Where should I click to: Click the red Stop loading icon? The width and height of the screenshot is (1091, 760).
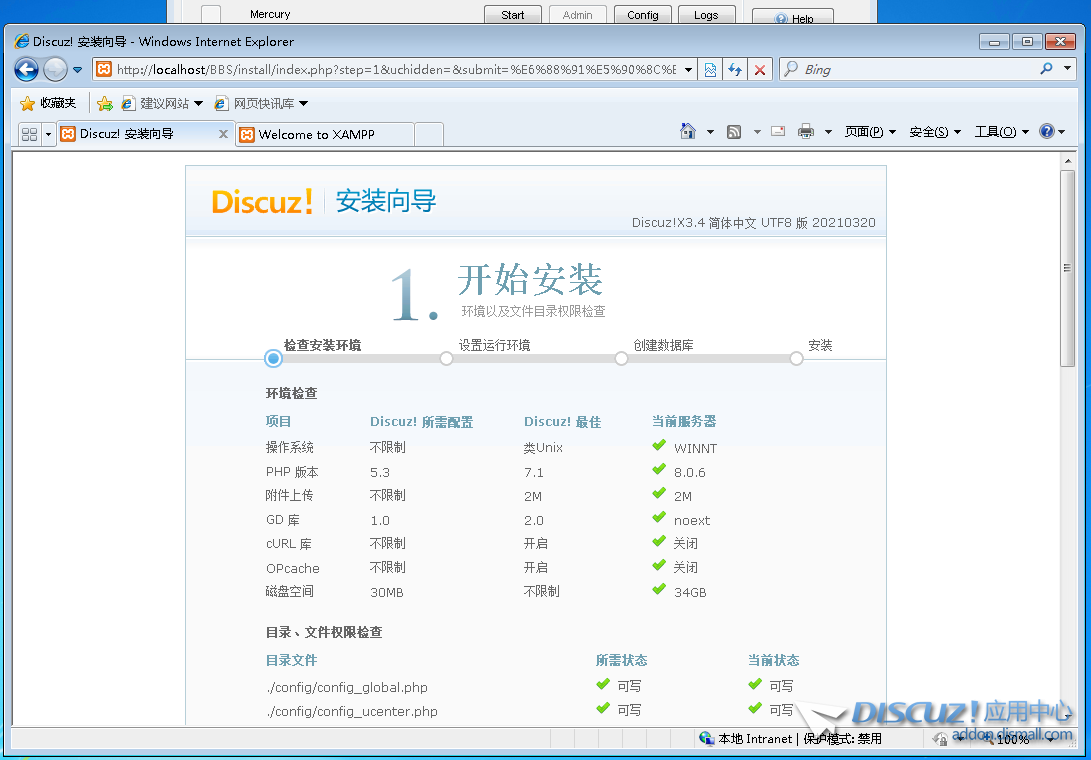pyautogui.click(x=760, y=70)
